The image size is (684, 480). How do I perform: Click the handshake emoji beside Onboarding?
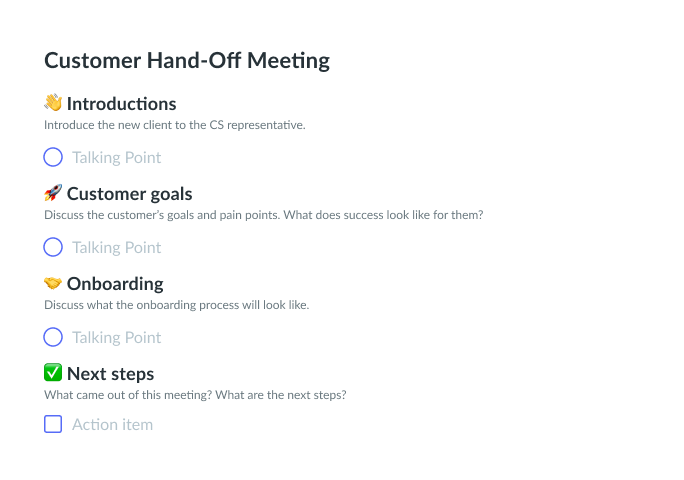[53, 283]
